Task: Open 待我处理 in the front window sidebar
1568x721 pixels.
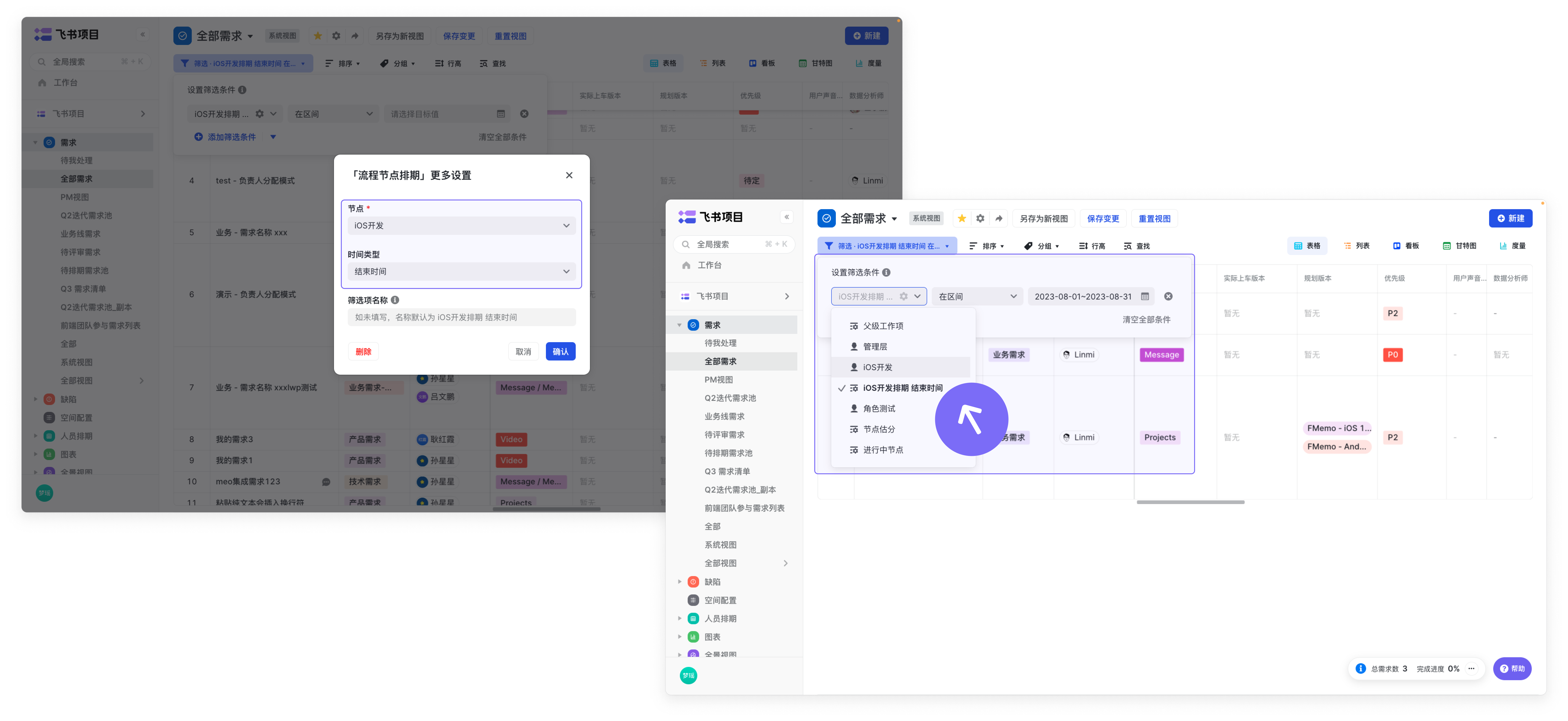Action: pyautogui.click(x=721, y=343)
